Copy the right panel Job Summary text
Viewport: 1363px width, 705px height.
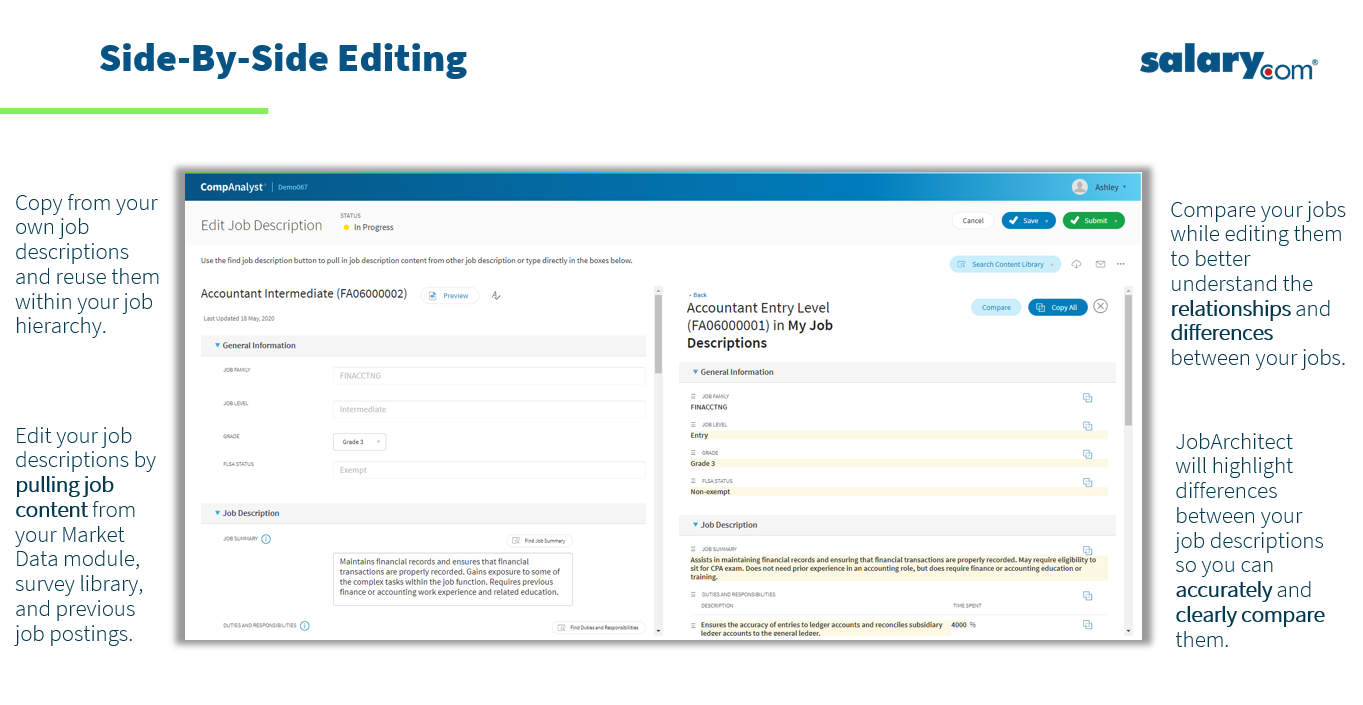(1087, 550)
